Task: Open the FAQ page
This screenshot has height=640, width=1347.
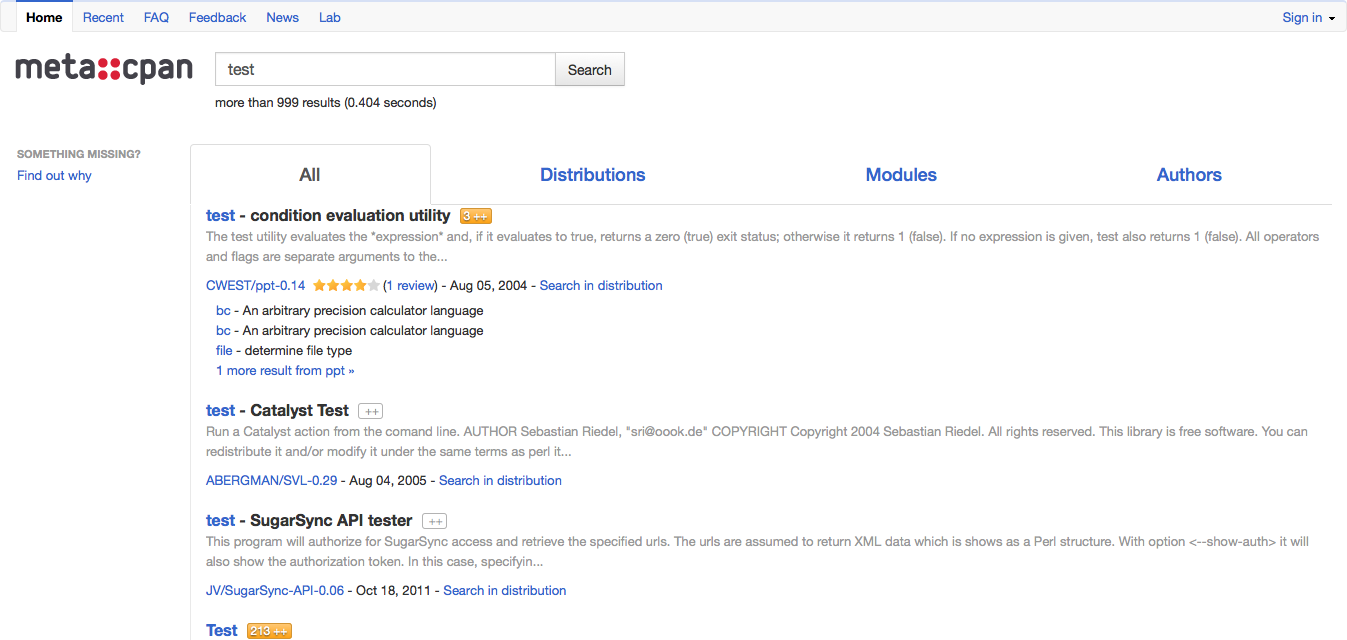Action: 156,17
